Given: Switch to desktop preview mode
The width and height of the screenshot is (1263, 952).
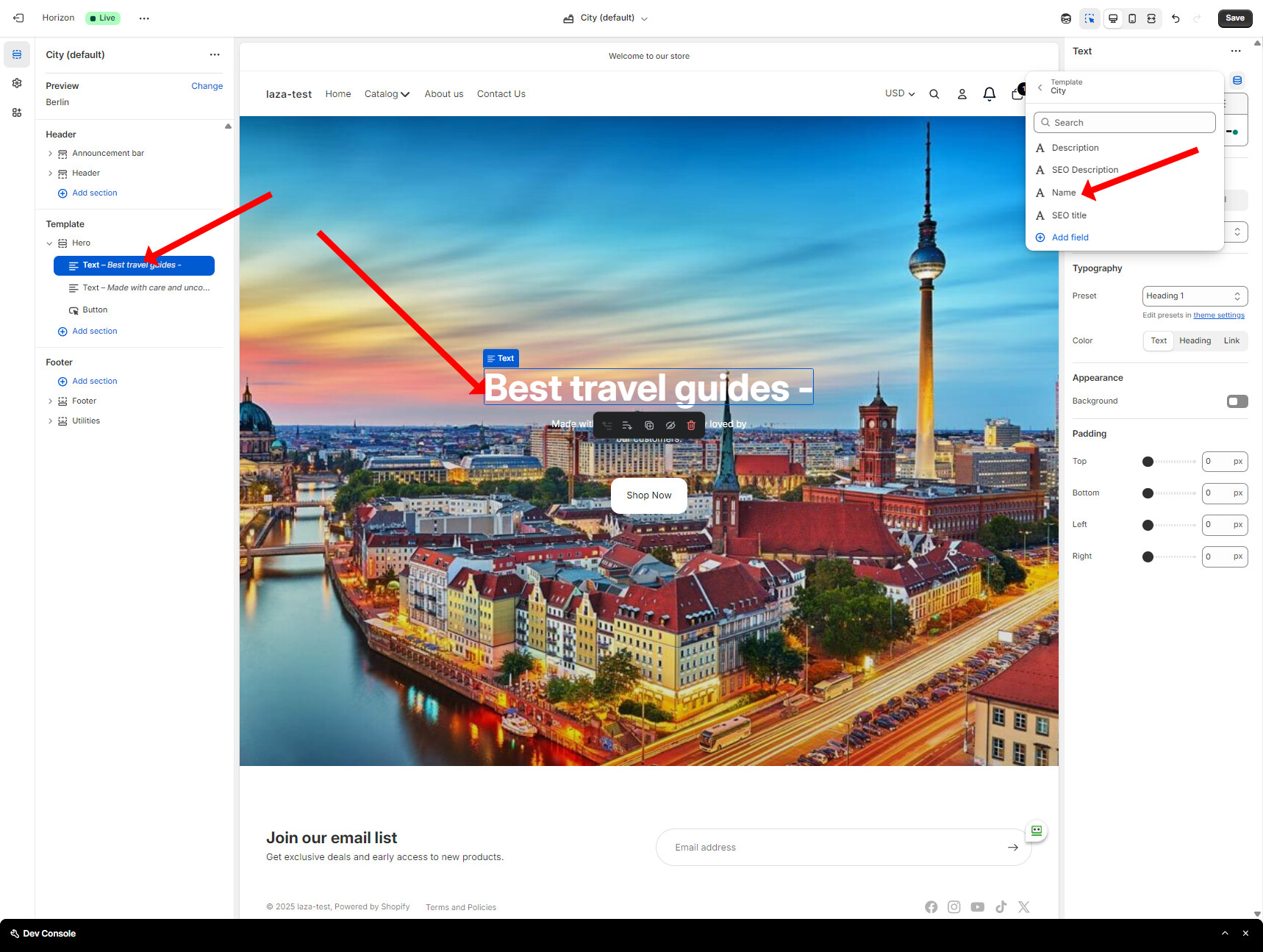Looking at the screenshot, I should coord(1113,18).
